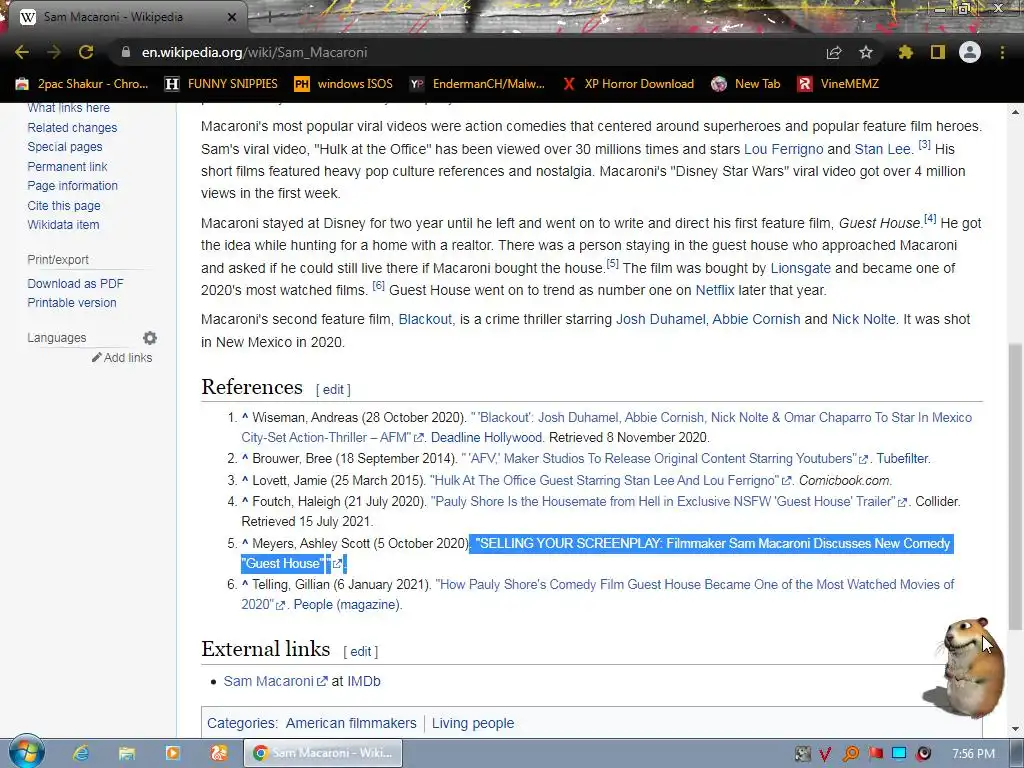Open the XP Horror Download bookmark
The height and width of the screenshot is (768, 1024).
pos(628,84)
